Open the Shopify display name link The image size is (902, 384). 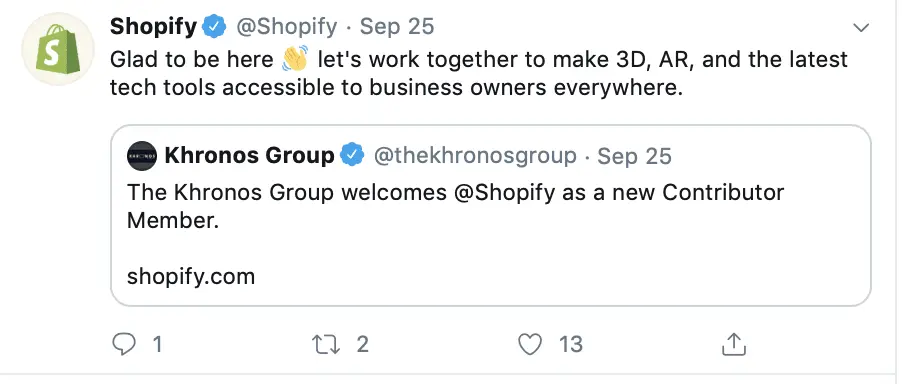154,27
